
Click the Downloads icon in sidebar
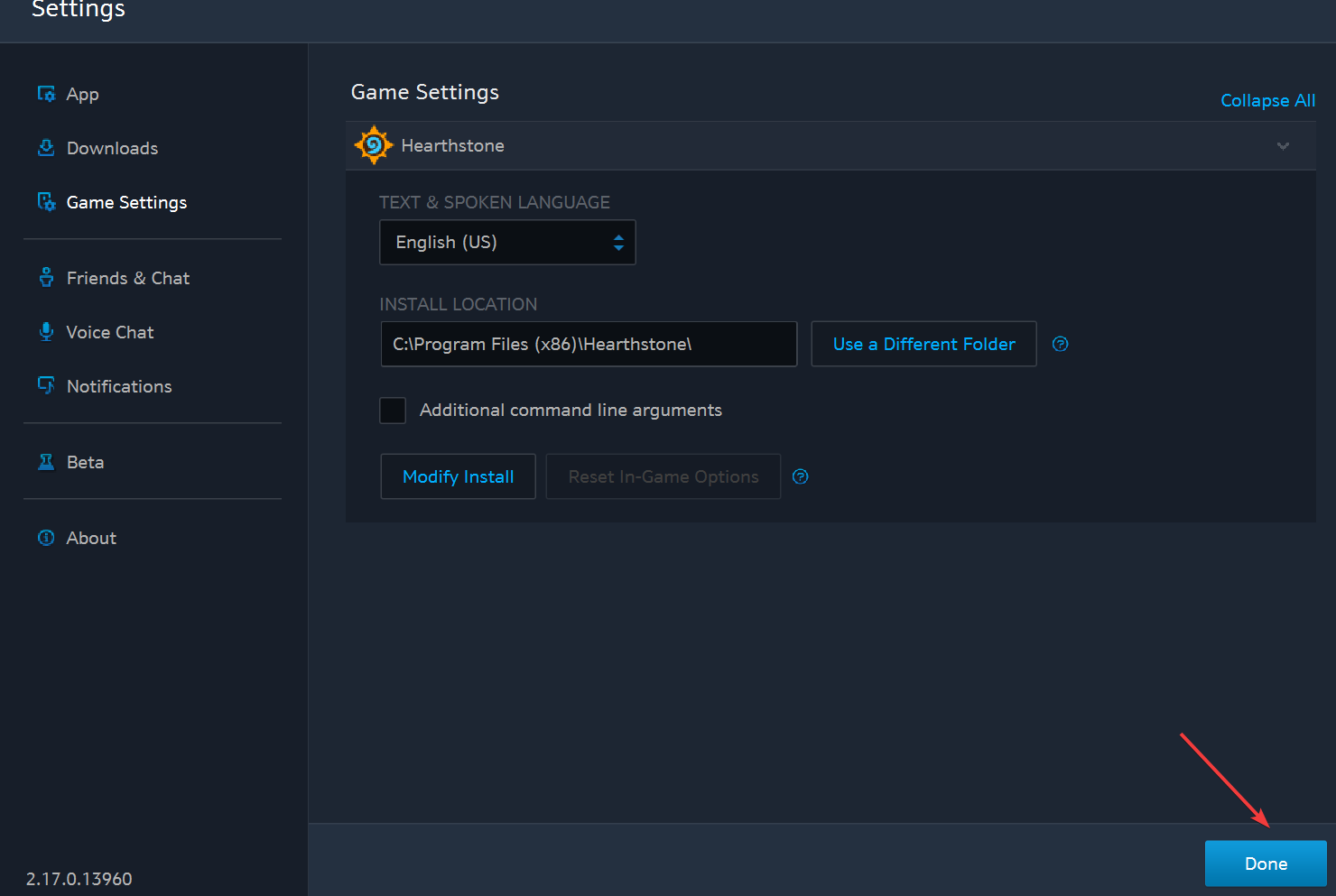(46, 148)
